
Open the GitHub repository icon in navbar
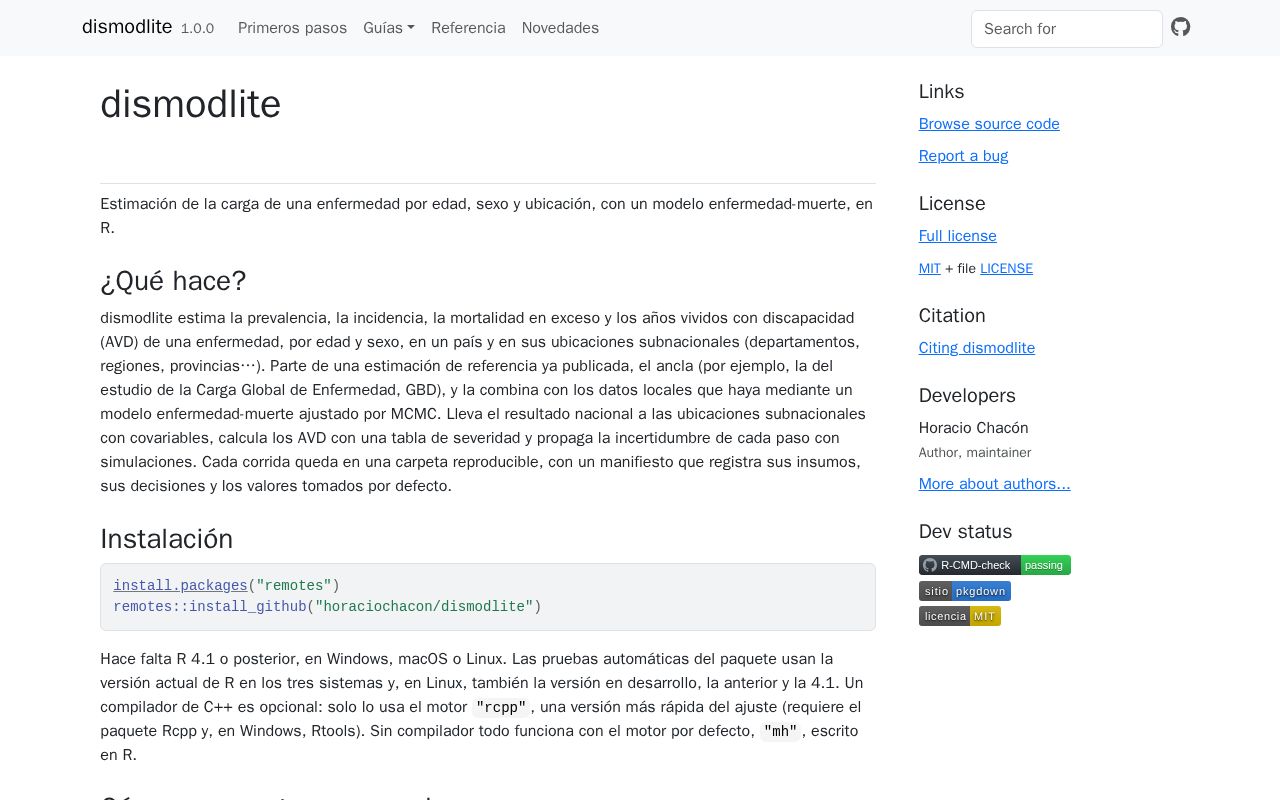coord(1181,27)
